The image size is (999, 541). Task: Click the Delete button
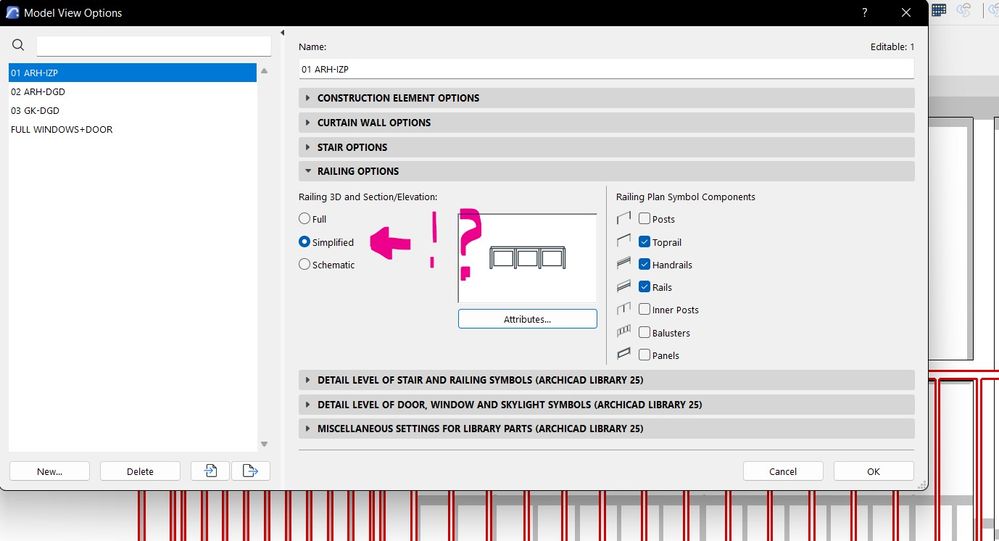coord(140,471)
